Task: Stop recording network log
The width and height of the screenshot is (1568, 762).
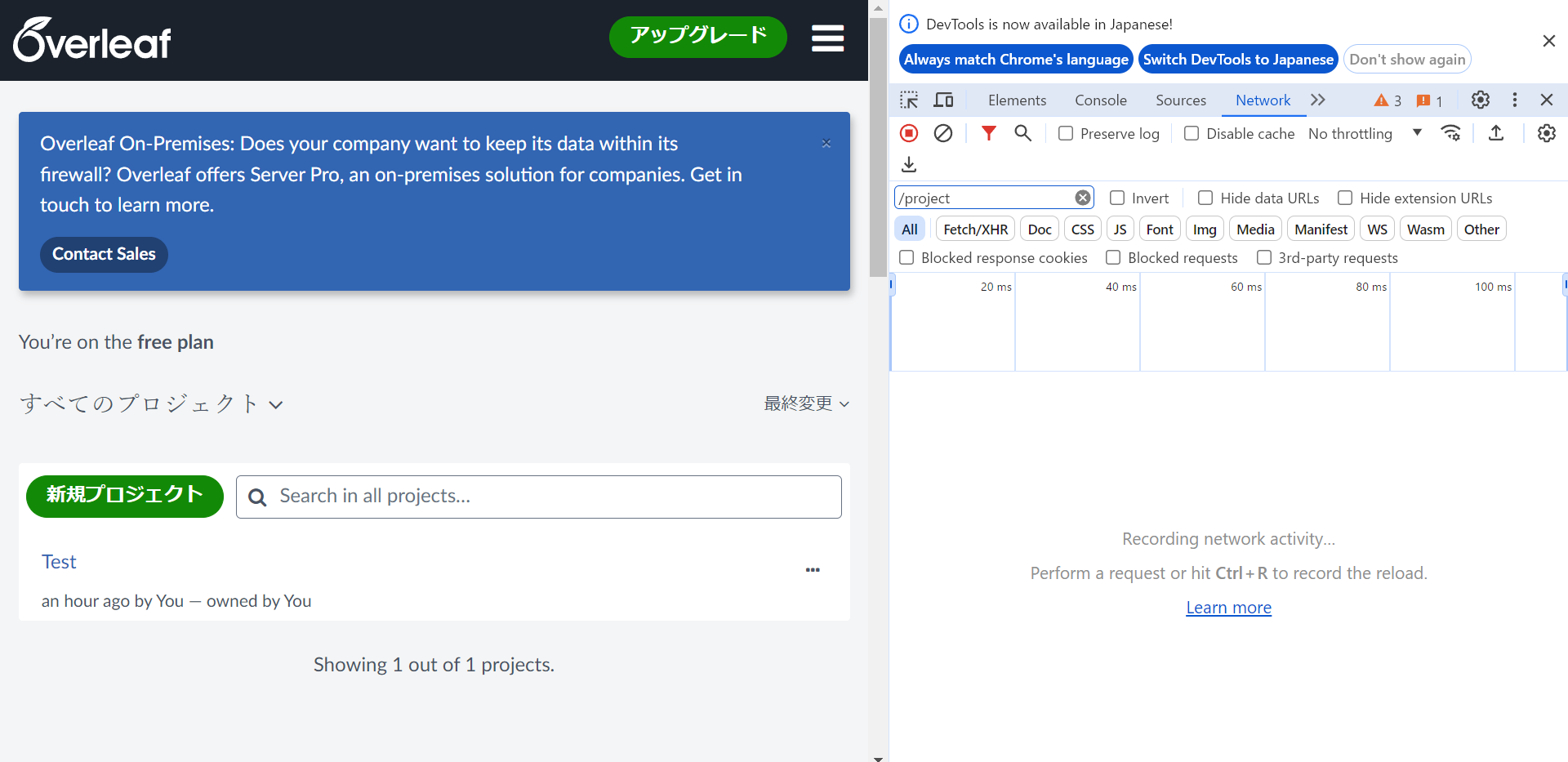Action: (909, 133)
